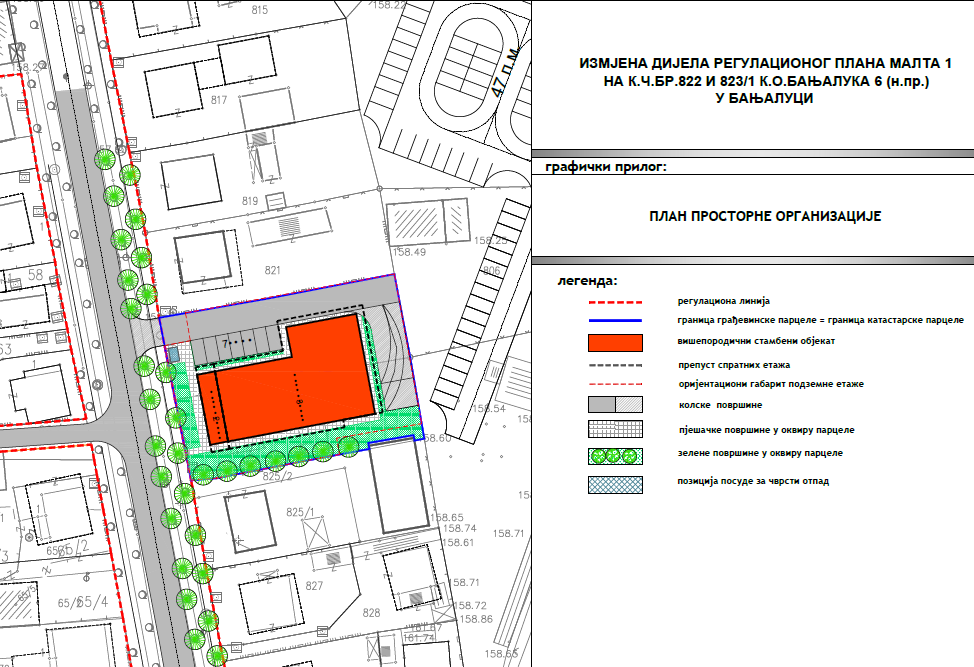Click parcel number 821 on the map
Image resolution: width=974 pixels, height=667 pixels.
(273, 271)
